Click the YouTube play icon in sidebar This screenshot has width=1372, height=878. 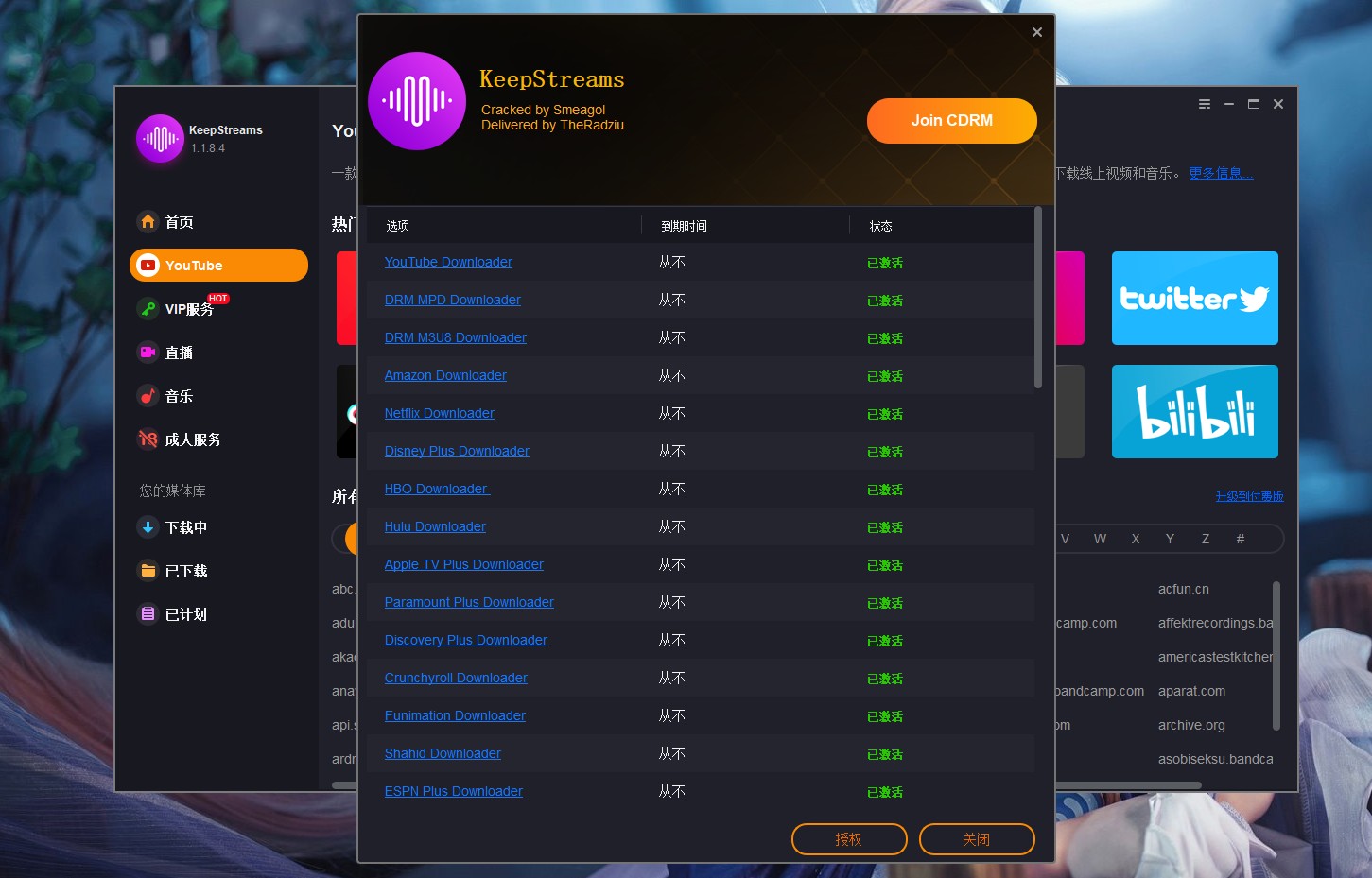click(x=148, y=266)
